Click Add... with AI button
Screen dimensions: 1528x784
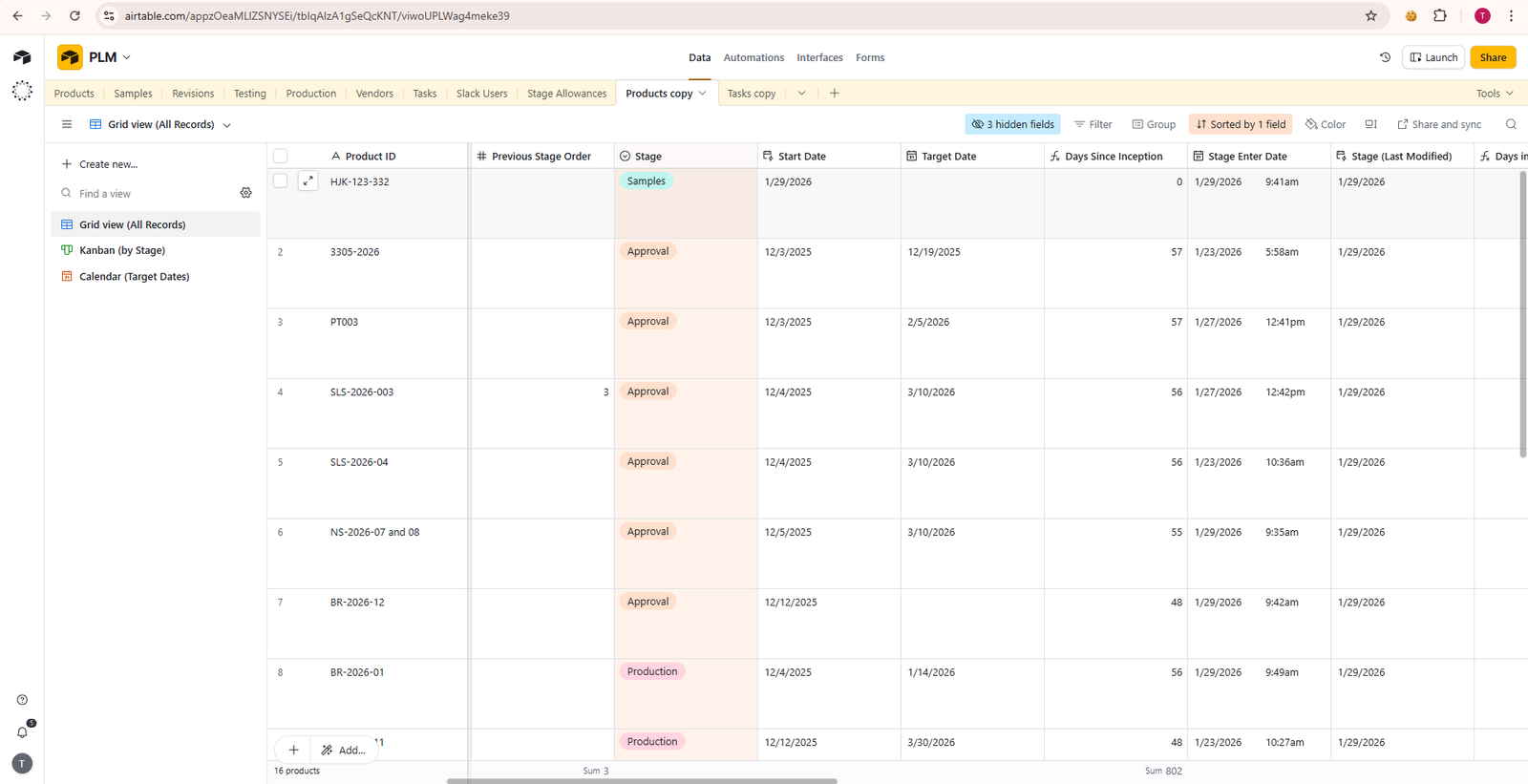pos(344,750)
